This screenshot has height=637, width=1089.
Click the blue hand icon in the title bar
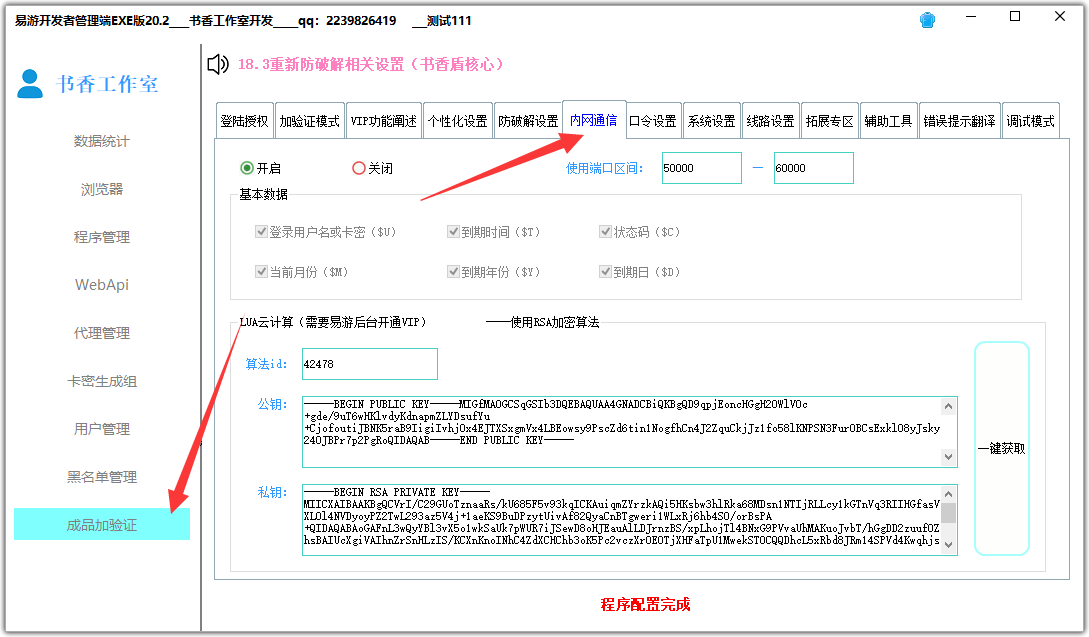(927, 17)
